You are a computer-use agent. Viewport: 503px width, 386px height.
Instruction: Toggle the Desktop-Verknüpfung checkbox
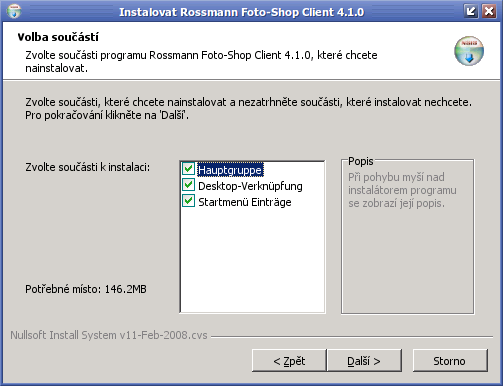click(188, 185)
